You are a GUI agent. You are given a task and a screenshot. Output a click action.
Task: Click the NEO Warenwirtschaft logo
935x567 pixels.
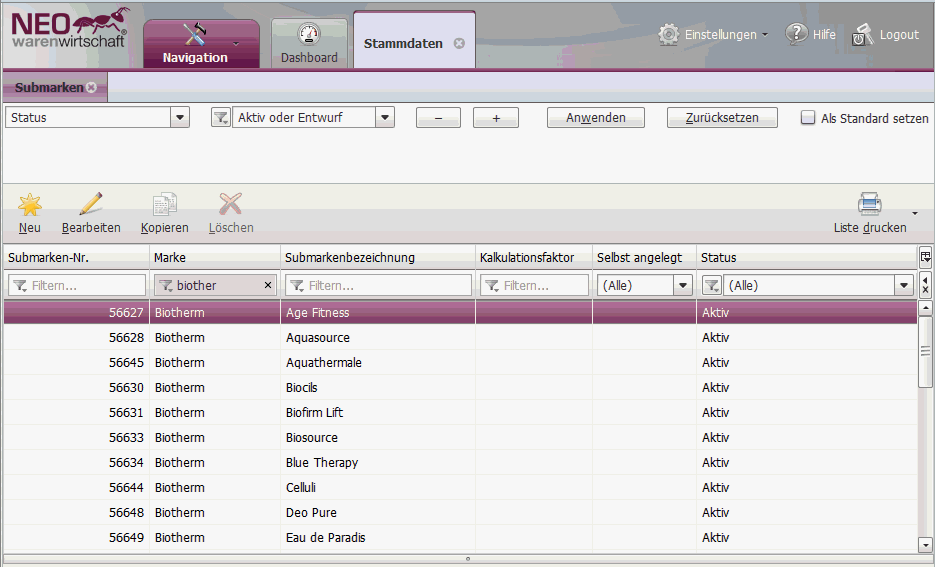(69, 29)
